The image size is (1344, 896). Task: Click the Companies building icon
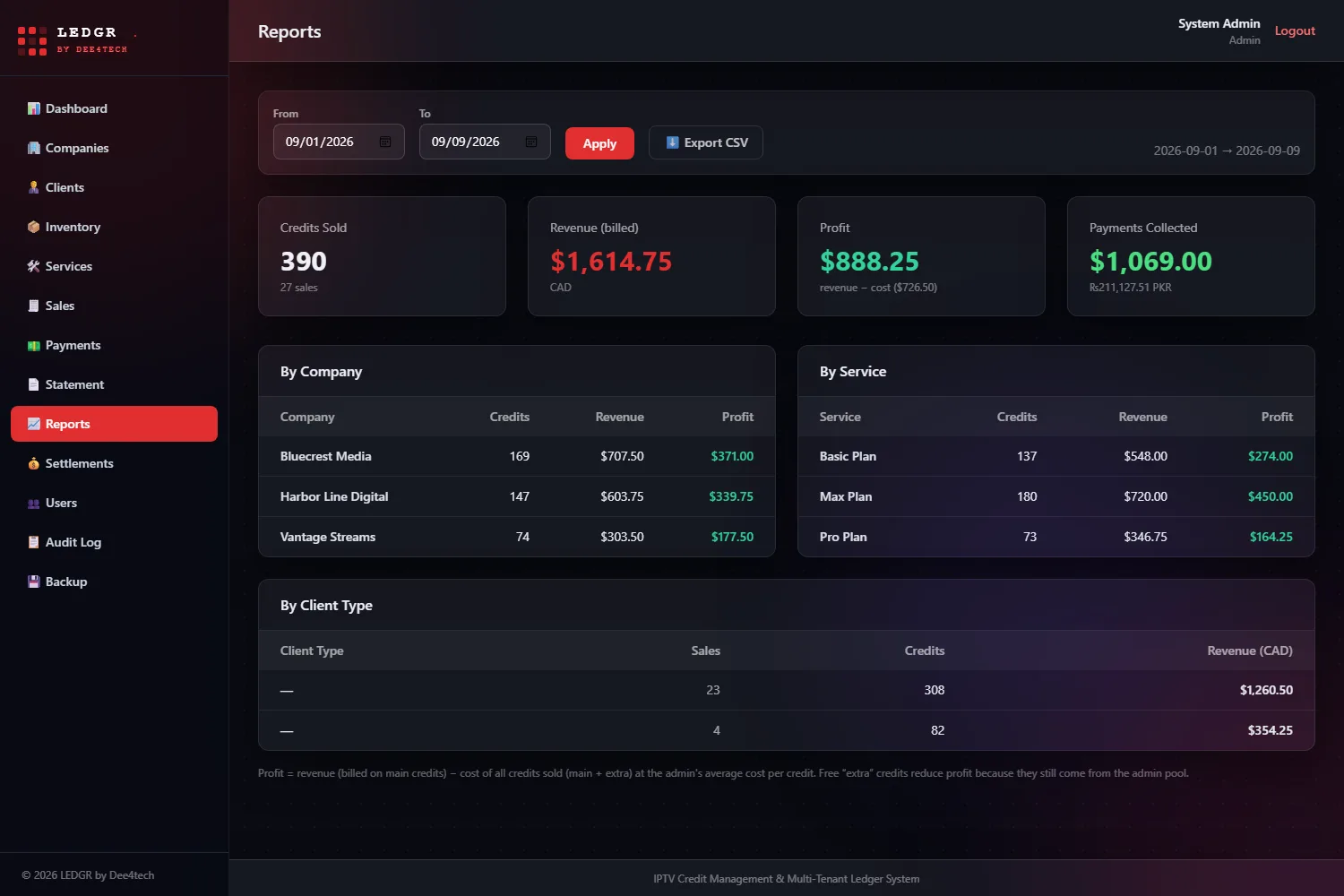click(34, 148)
